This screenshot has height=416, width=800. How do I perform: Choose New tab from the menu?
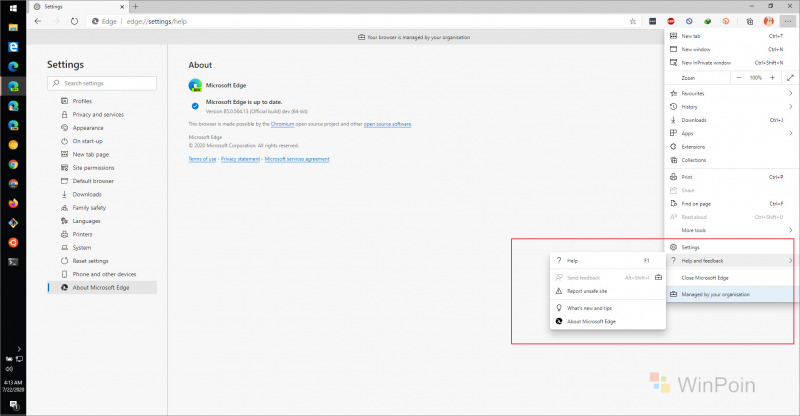731,36
